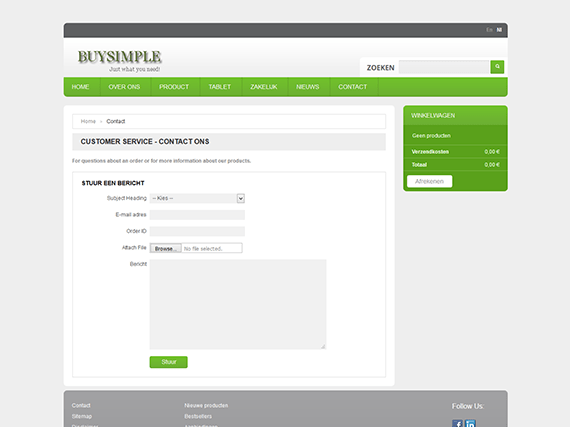The image size is (570, 427).
Task: Click Browse to attach a file
Action: tap(166, 249)
